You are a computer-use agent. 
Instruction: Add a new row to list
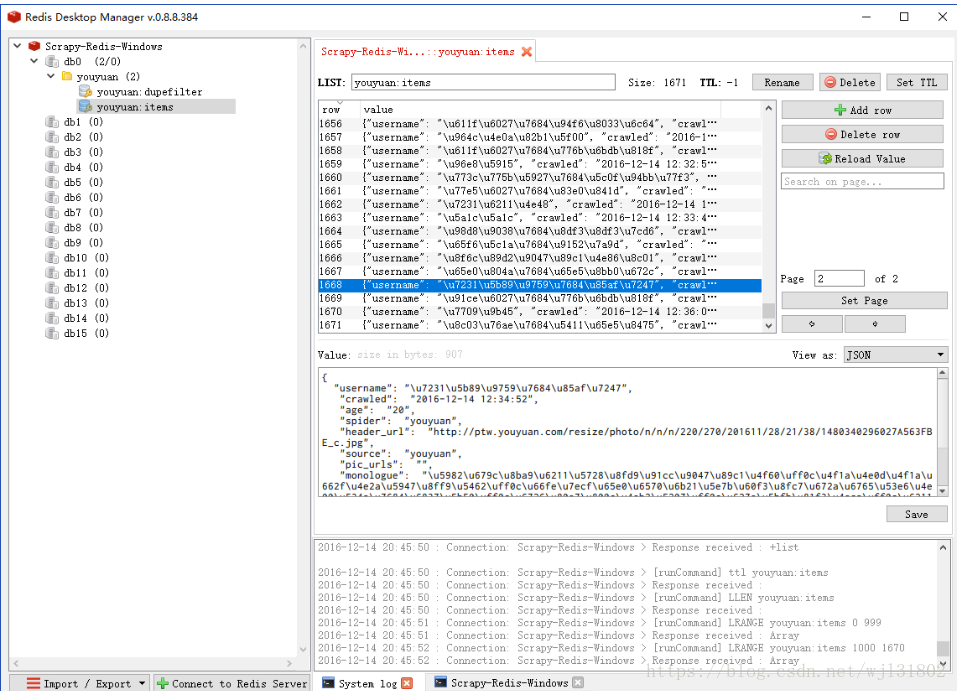click(863, 110)
